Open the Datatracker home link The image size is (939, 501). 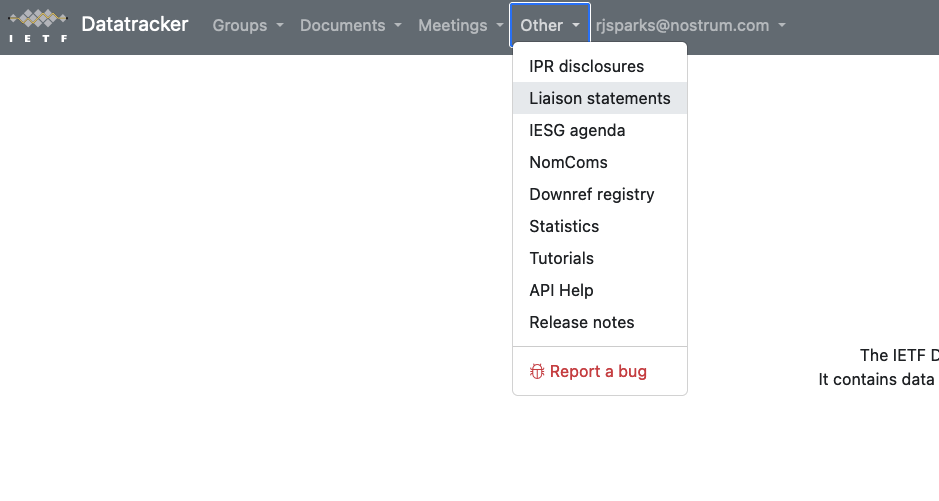[135, 25]
